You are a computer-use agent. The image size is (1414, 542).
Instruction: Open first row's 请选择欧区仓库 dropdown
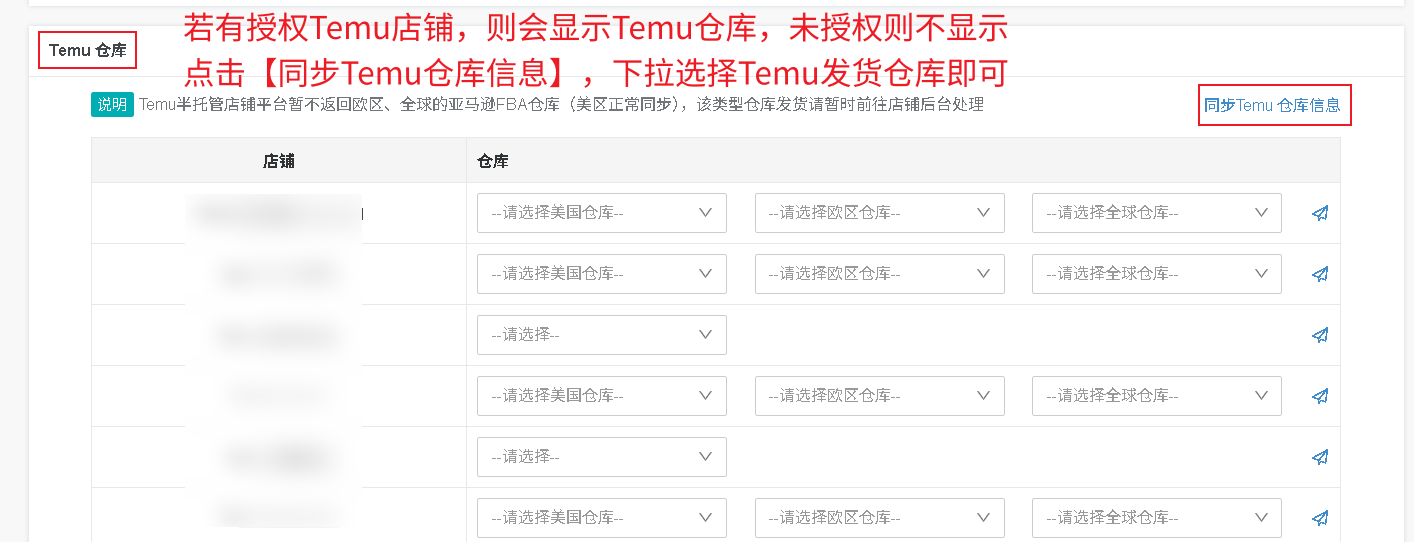(879, 213)
